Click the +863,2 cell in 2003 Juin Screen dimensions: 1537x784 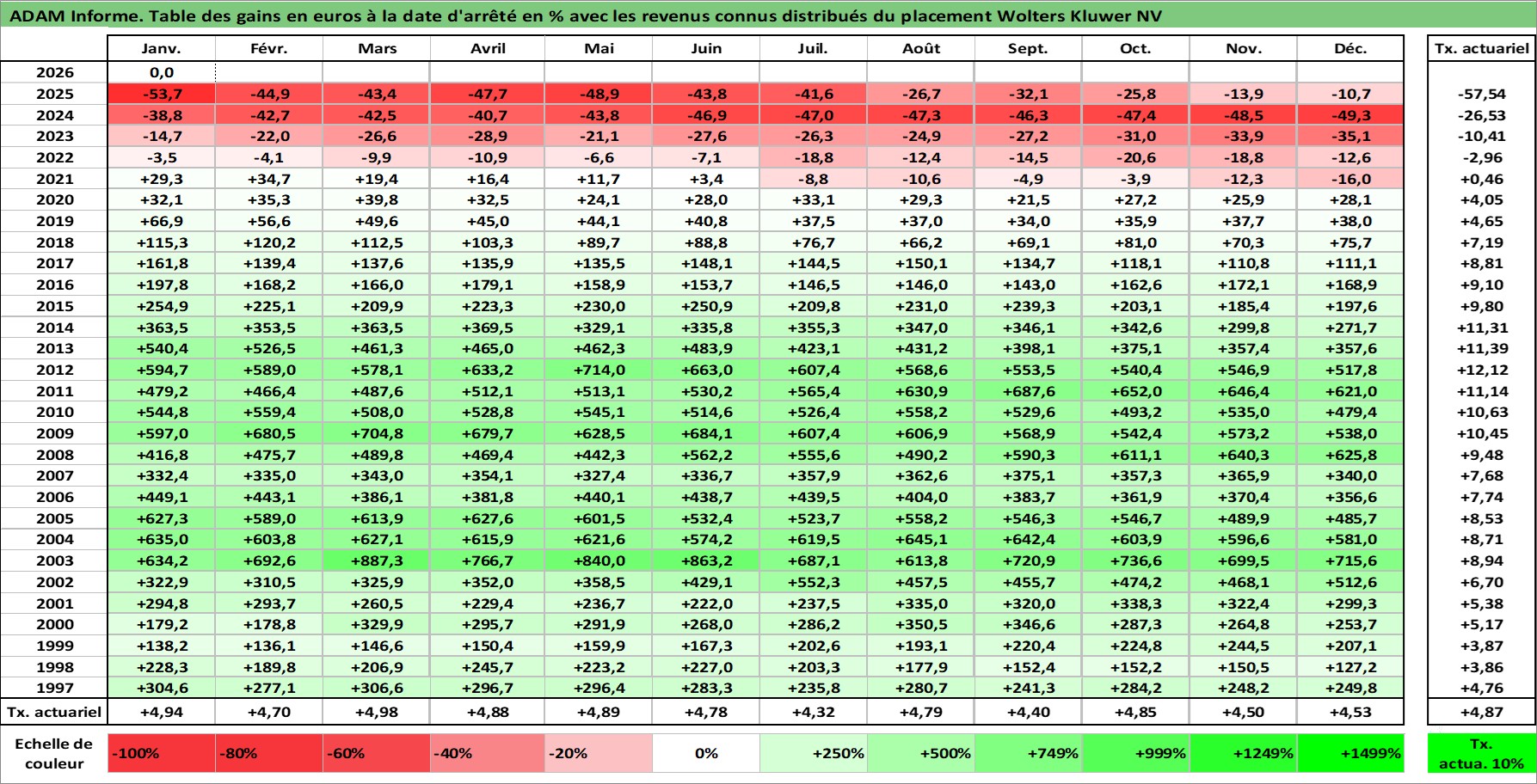tap(706, 560)
